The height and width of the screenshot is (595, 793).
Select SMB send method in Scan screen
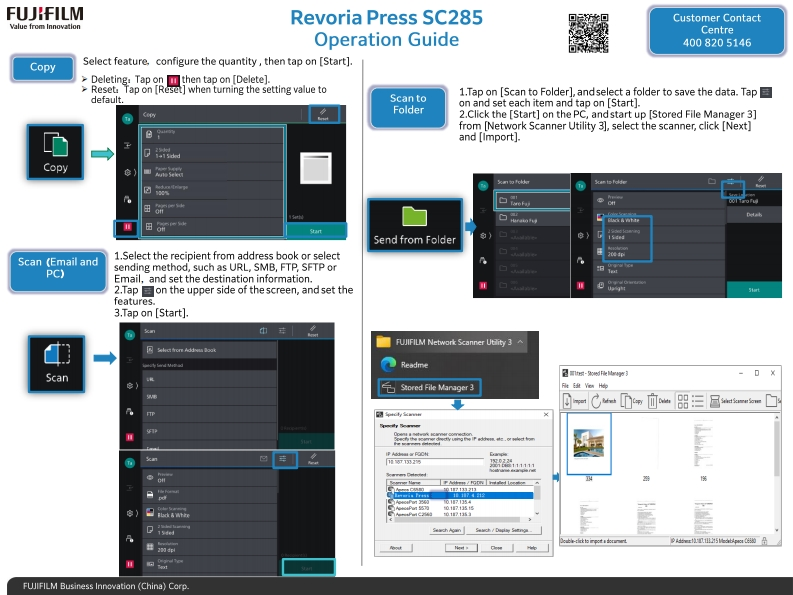209,397
